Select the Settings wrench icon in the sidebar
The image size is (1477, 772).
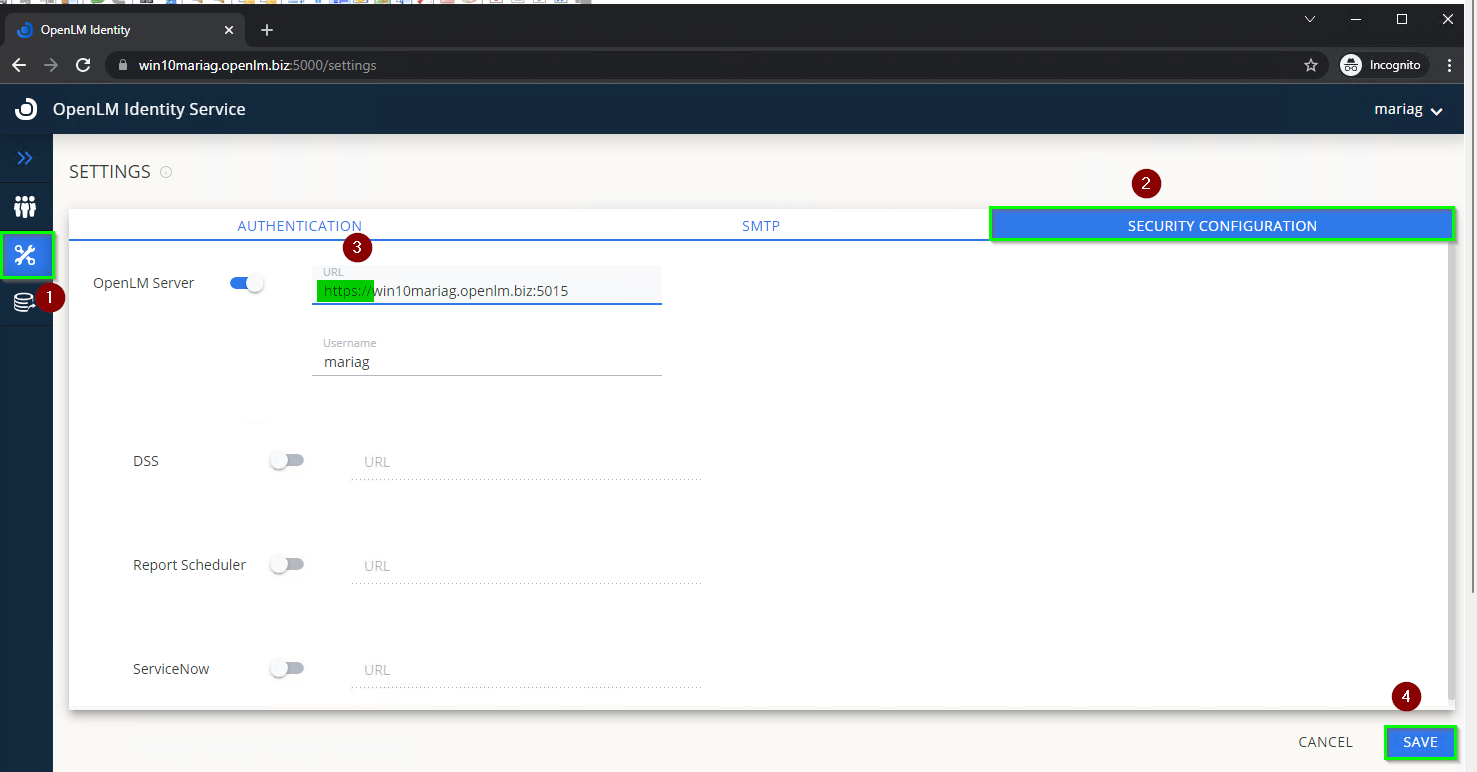click(x=26, y=255)
